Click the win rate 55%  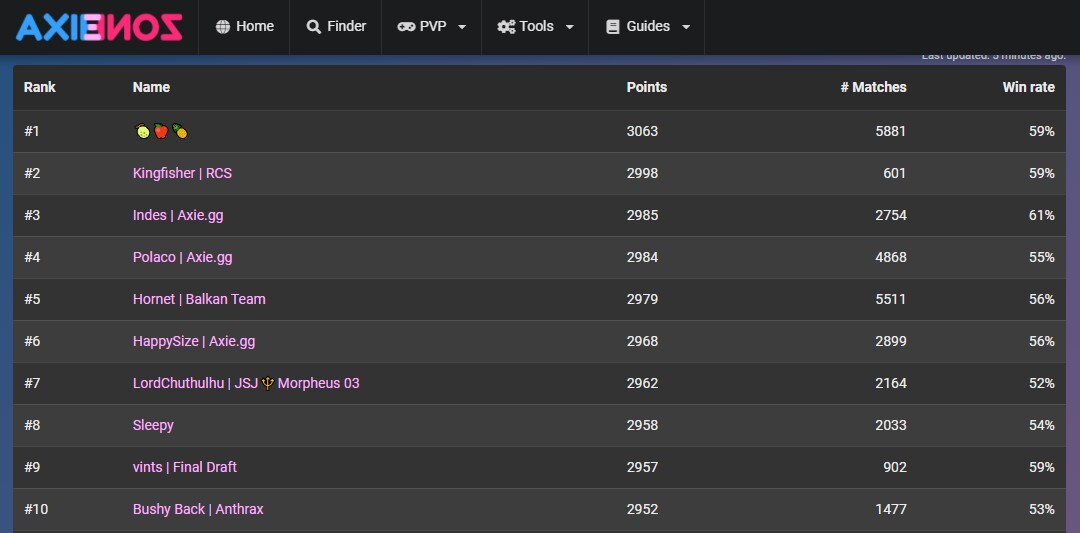1042,258
